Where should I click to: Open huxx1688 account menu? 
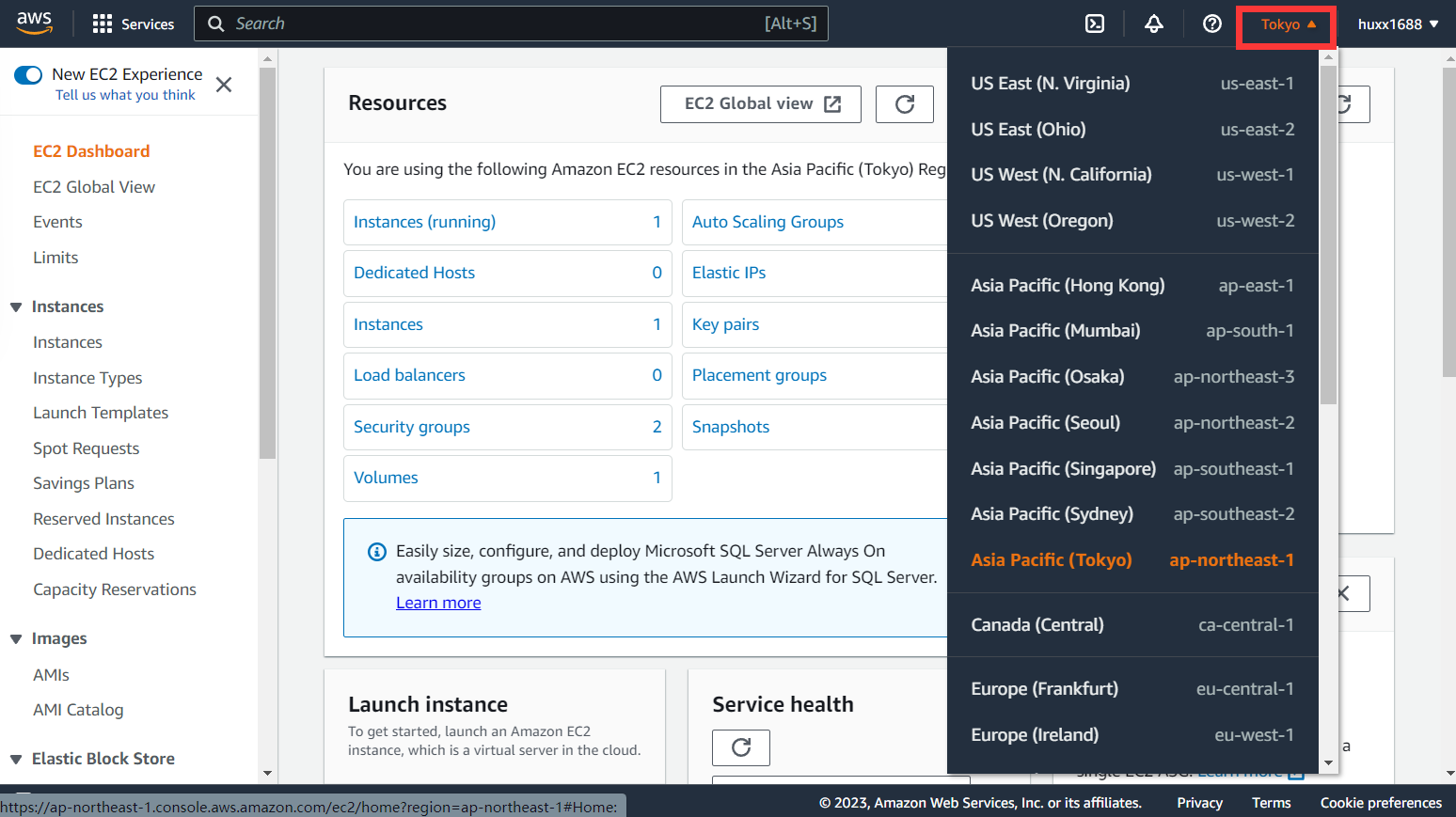tap(1398, 24)
